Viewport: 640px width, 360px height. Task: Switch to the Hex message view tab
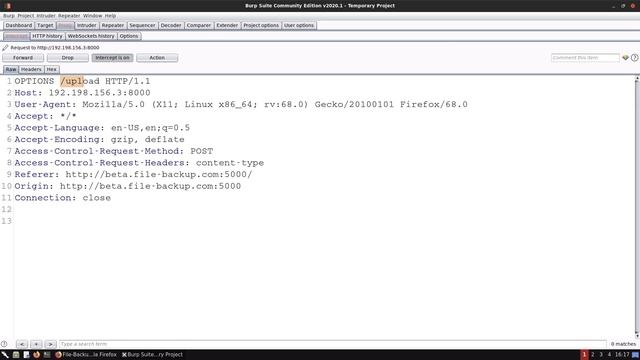pyautogui.click(x=52, y=69)
